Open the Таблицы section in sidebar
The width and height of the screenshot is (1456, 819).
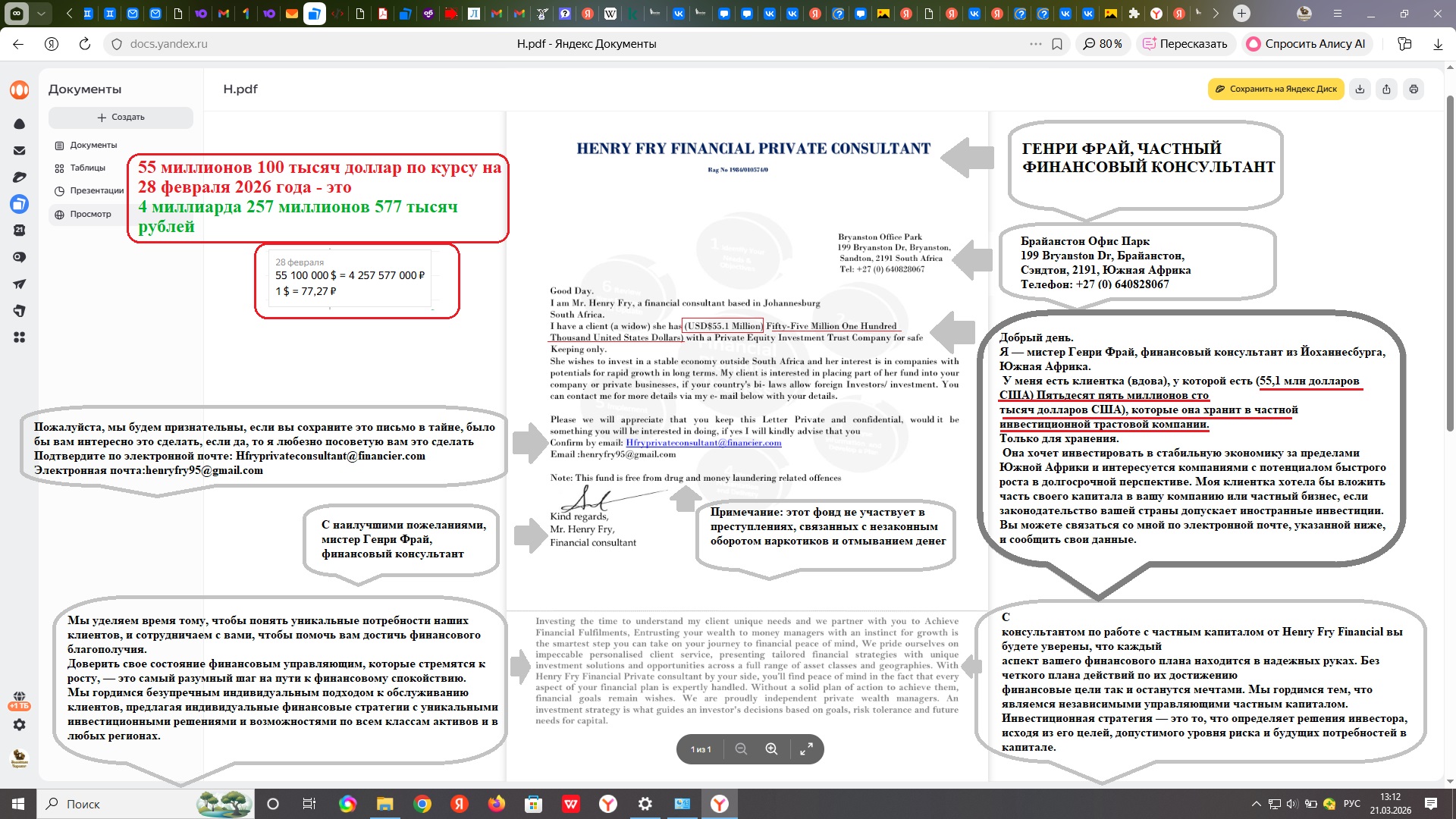(x=87, y=168)
